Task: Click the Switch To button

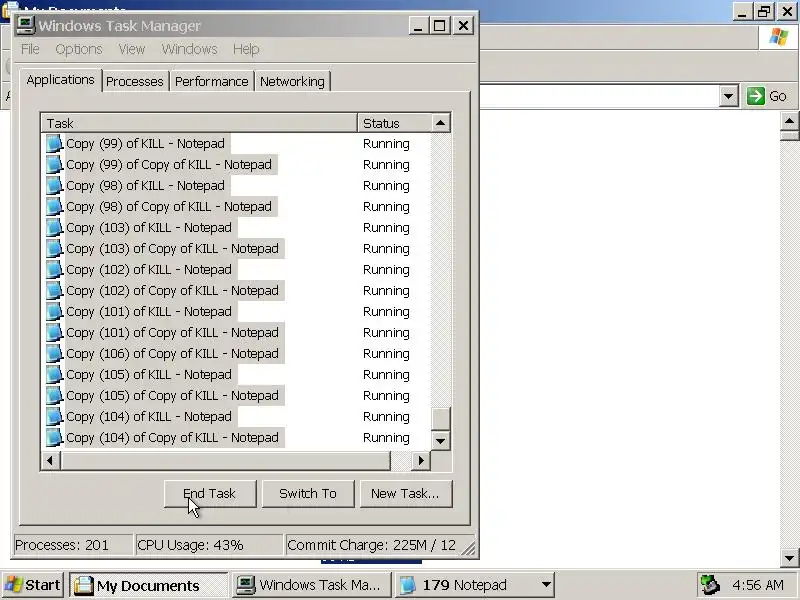Action: tap(308, 493)
